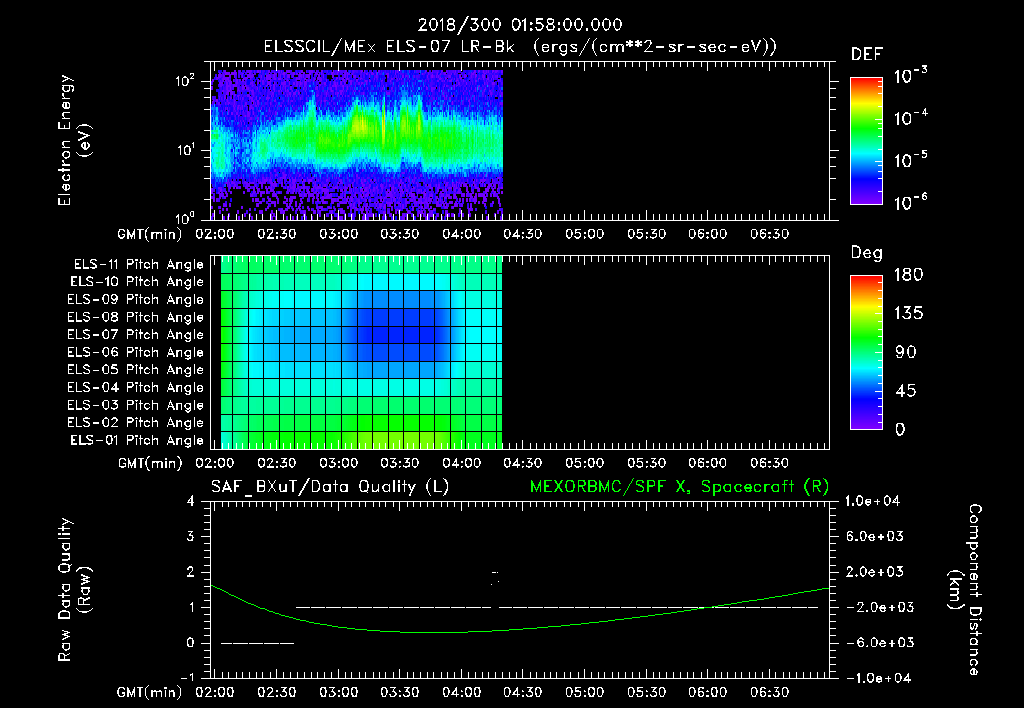Select ELS-05 Pitch Angle row label
Image resolution: width=1024 pixels, height=708 pixels.
click(x=136, y=370)
